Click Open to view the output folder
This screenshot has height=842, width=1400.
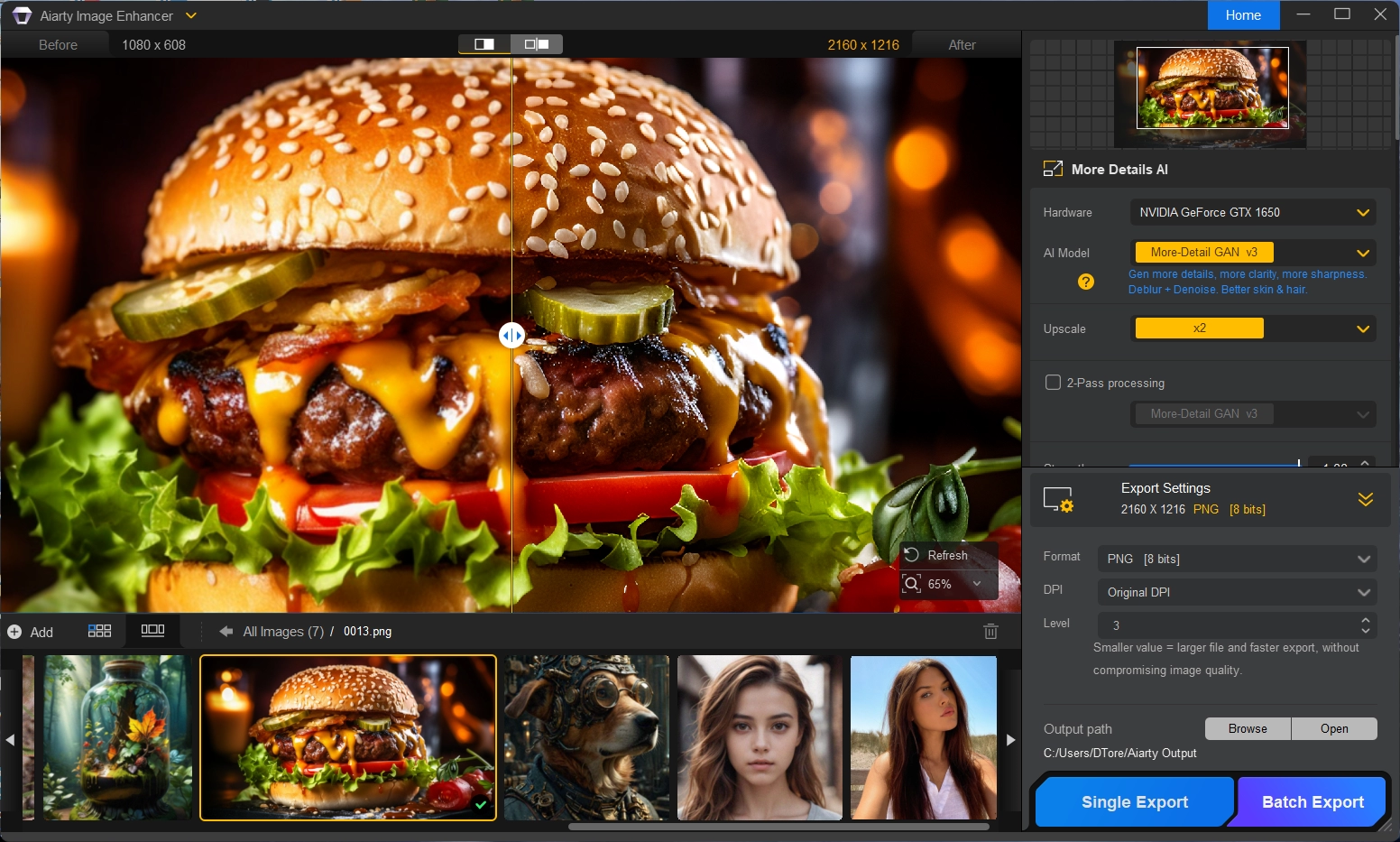click(x=1334, y=728)
